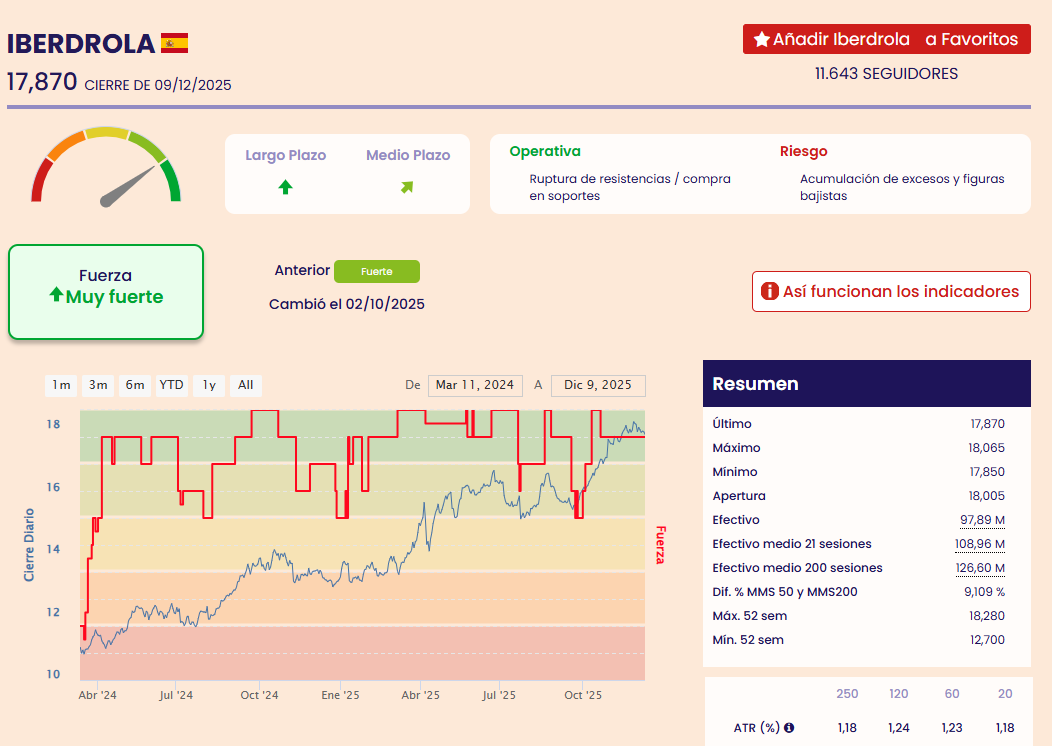Image resolution: width=1052 pixels, height=746 pixels.
Task: Select the 1m chart range
Action: [x=62, y=385]
